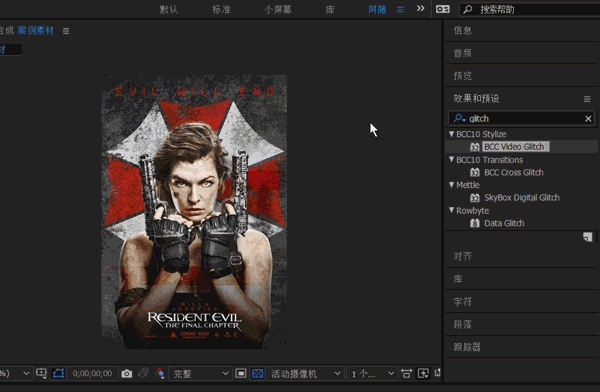Open the 对齐 panel
This screenshot has width=600, height=392.
coord(463,256)
